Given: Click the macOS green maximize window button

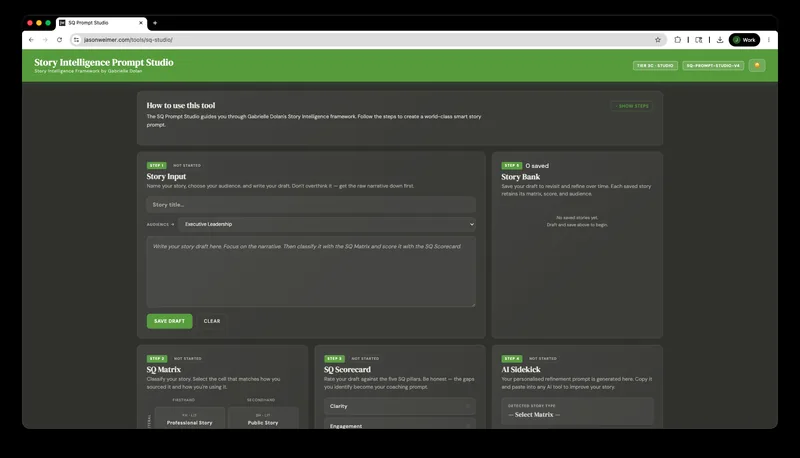Looking at the screenshot, I should (48, 23).
